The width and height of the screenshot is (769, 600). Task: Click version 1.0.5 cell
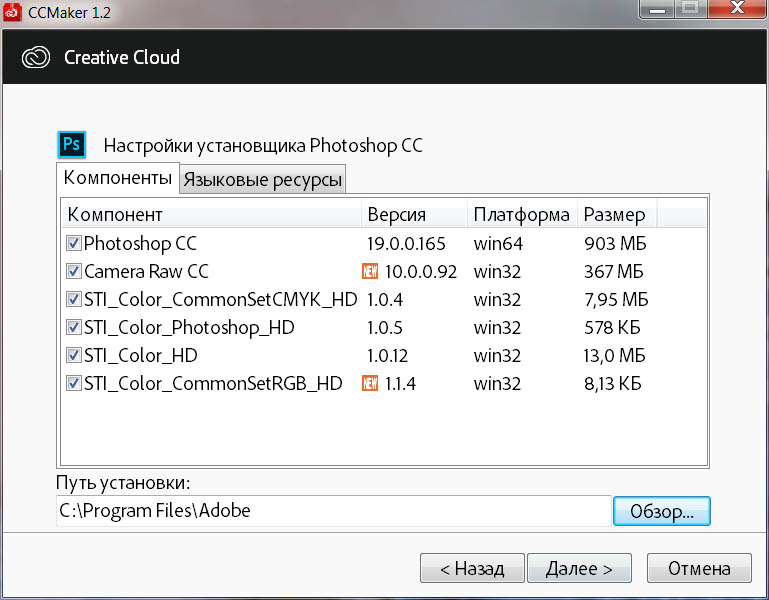tap(385, 327)
